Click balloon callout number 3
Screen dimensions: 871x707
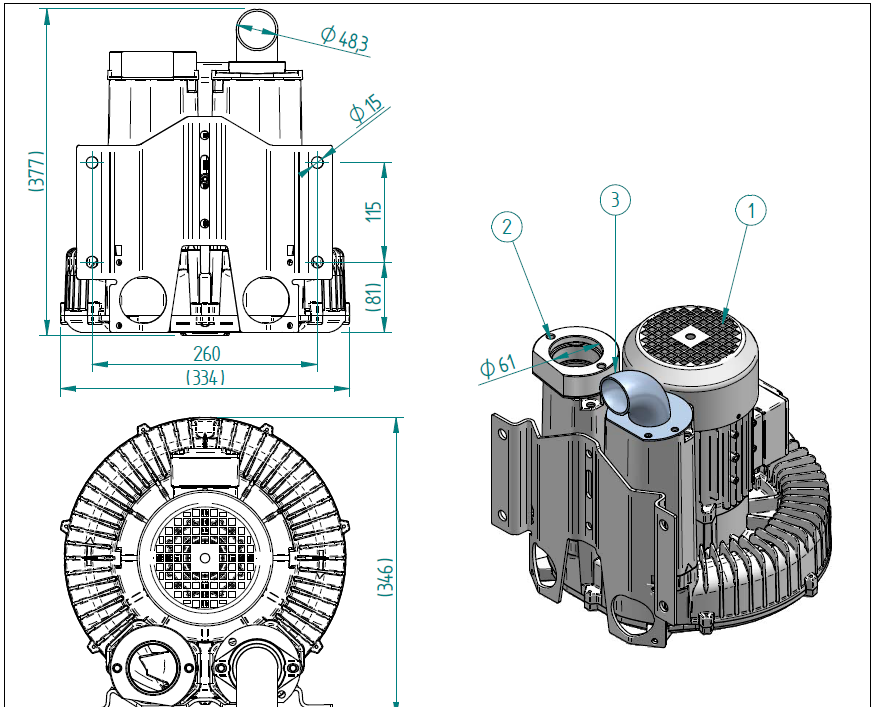(615, 199)
